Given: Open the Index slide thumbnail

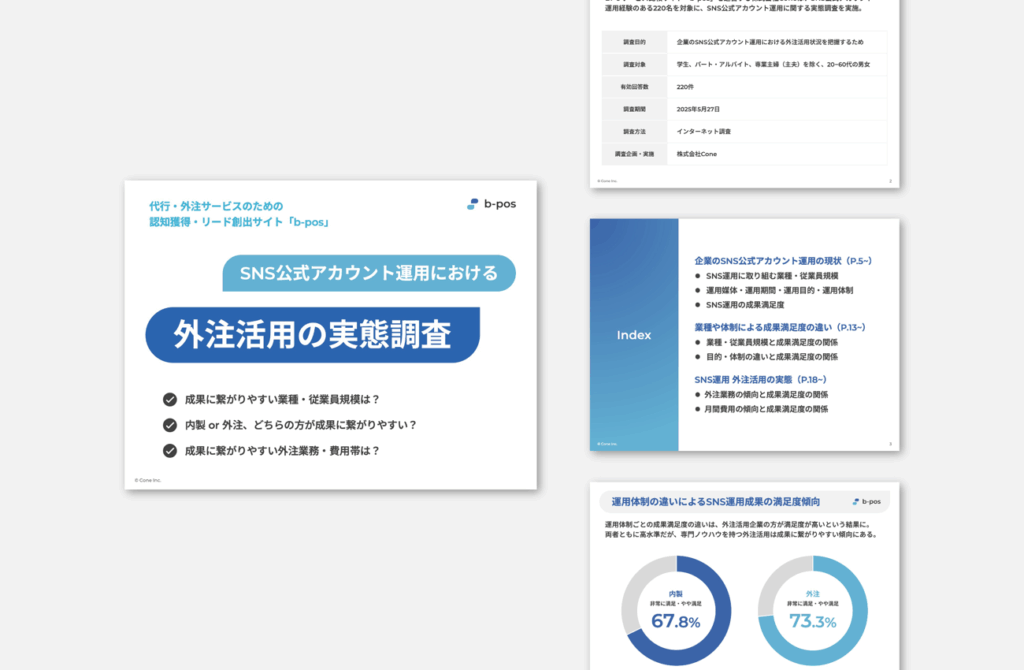Looking at the screenshot, I should coord(744,334).
